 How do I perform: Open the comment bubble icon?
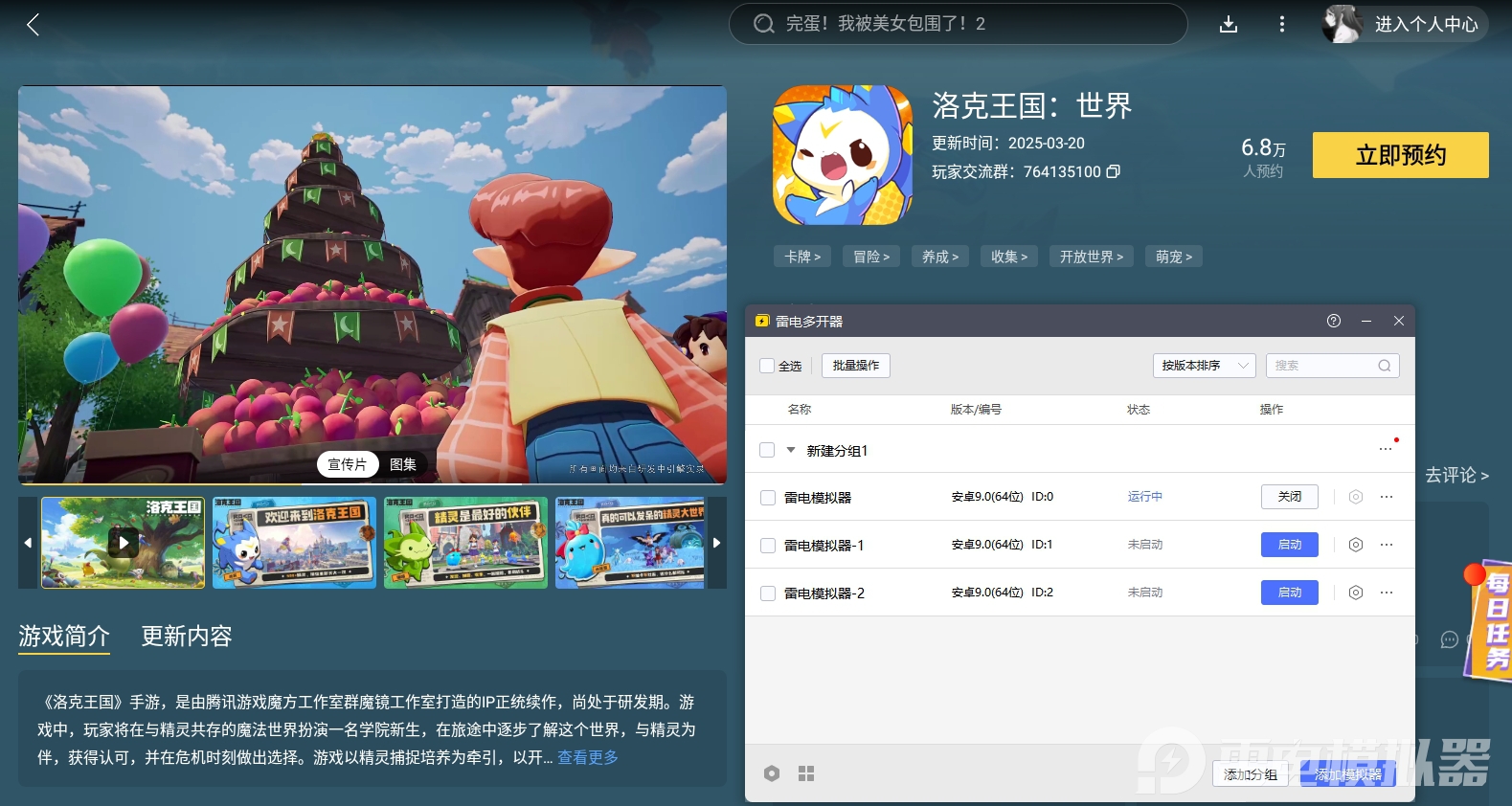[1450, 639]
